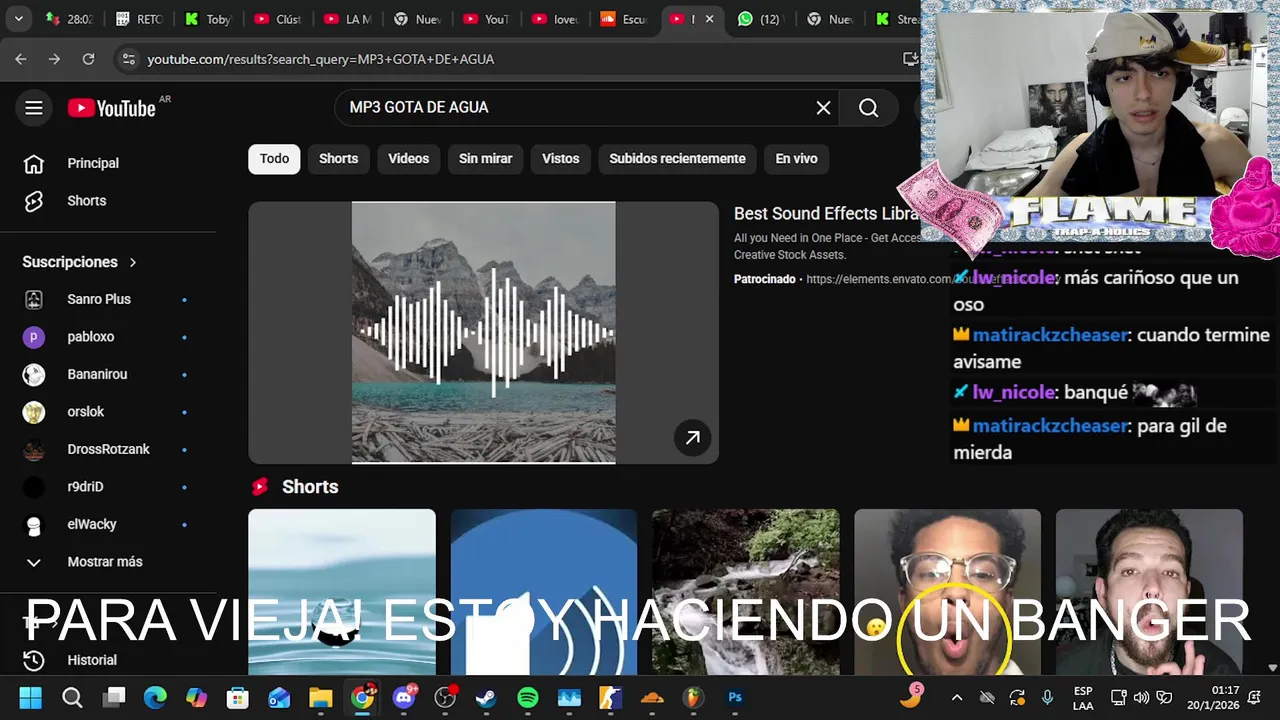The width and height of the screenshot is (1280, 720).
Task: Go back with browser back arrow
Action: [x=21, y=59]
